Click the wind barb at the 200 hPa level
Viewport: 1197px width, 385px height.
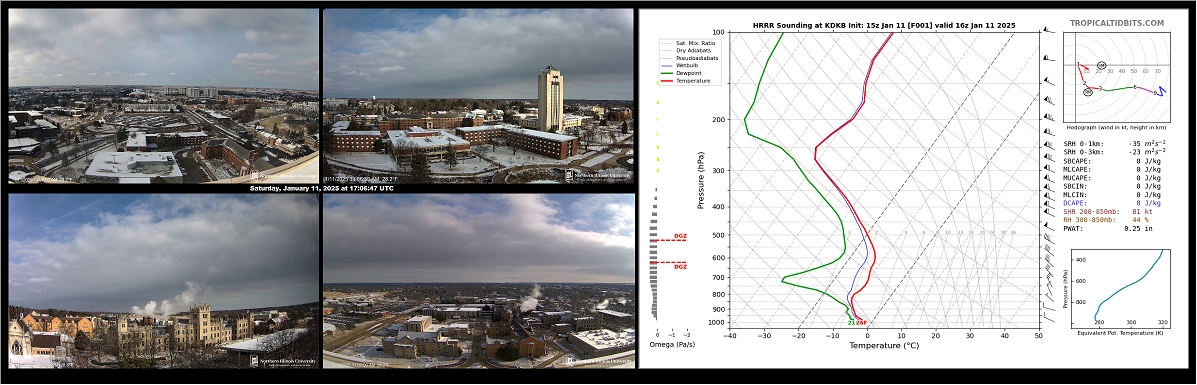point(1048,118)
